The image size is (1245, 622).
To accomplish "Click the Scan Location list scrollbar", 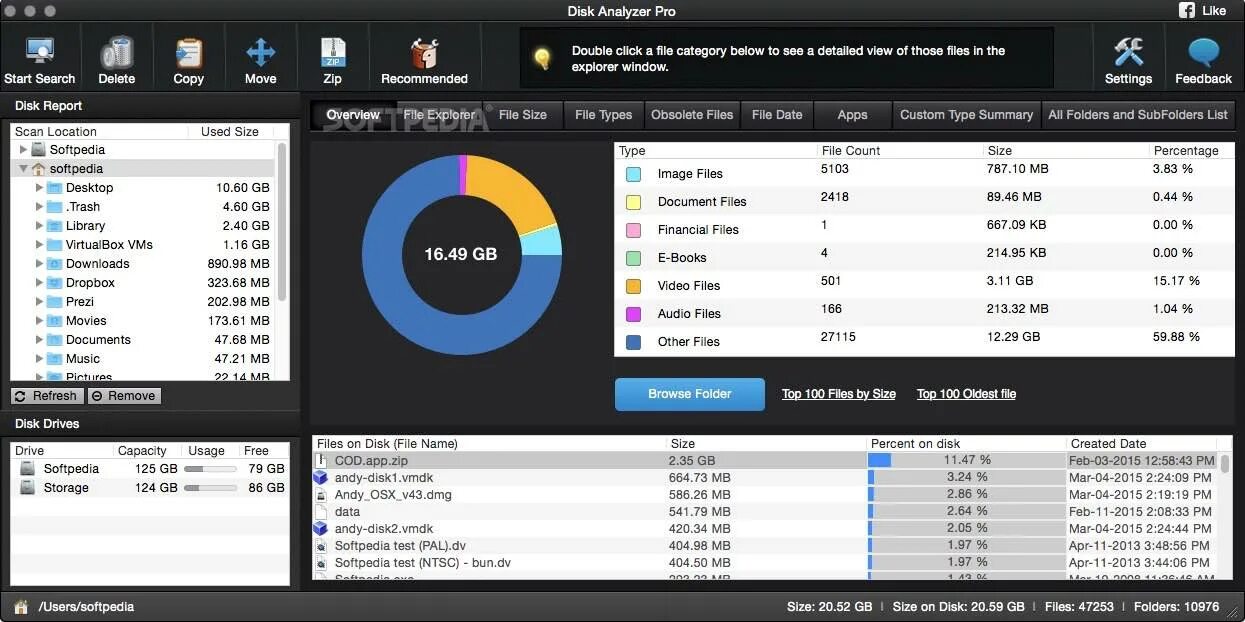I will point(282,222).
